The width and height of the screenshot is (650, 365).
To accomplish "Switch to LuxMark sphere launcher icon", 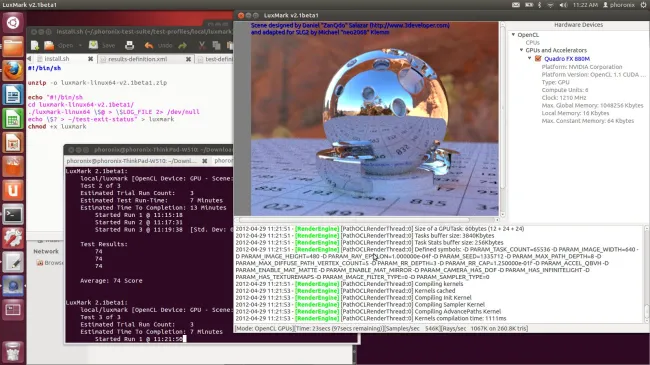I will [x=13, y=287].
